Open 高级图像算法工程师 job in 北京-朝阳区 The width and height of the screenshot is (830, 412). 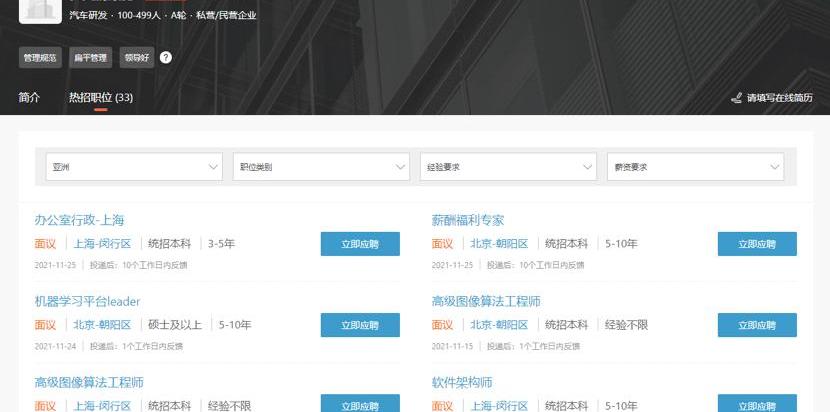coord(486,301)
